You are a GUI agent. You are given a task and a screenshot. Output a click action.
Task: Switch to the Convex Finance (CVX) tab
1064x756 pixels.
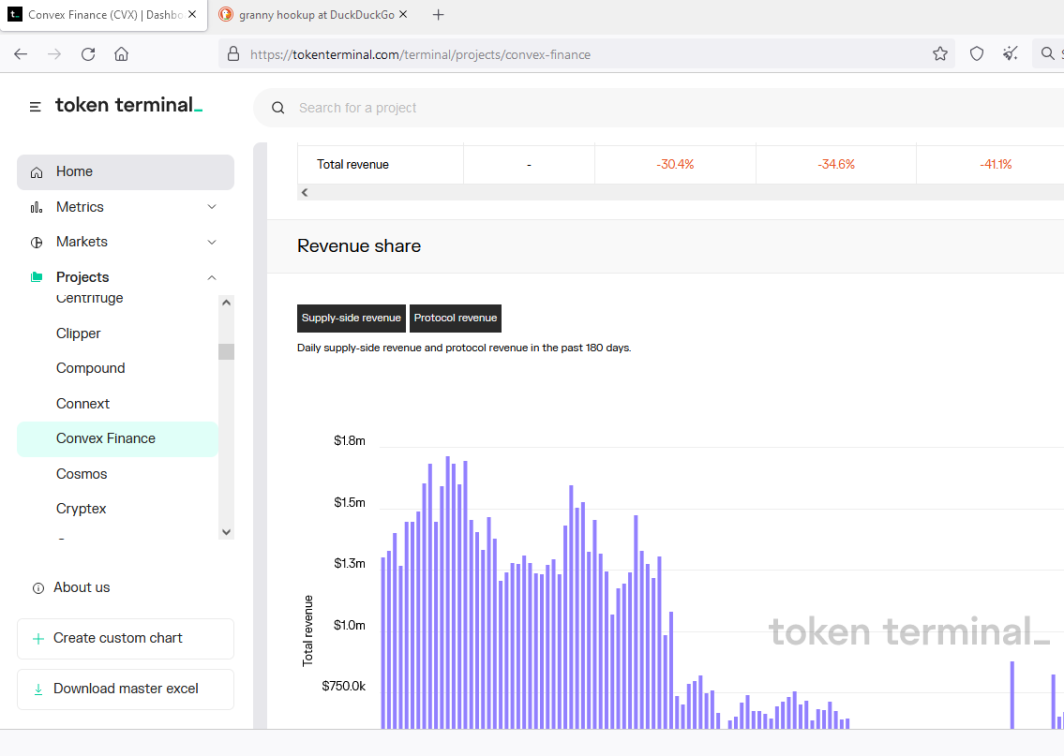coord(105,14)
